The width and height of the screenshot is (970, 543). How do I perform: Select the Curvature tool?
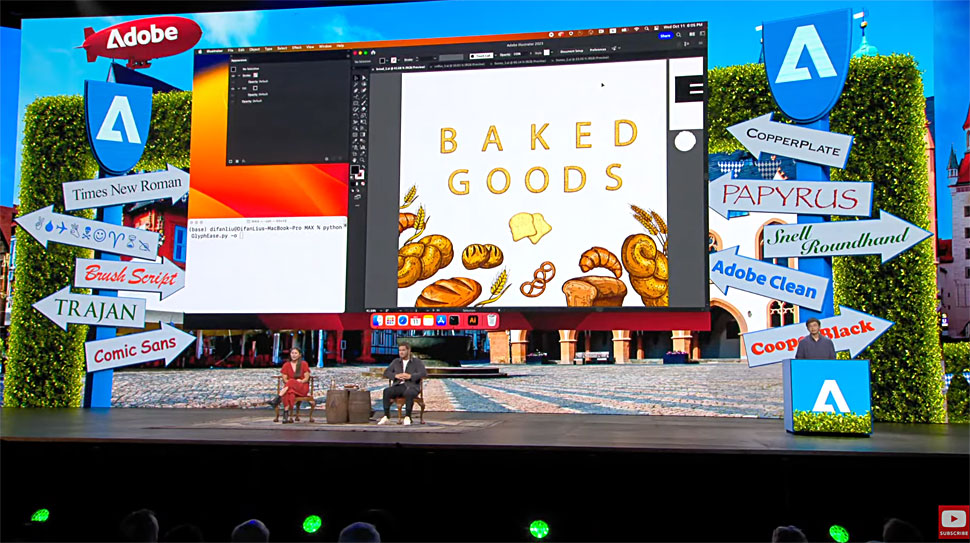[x=364, y=90]
